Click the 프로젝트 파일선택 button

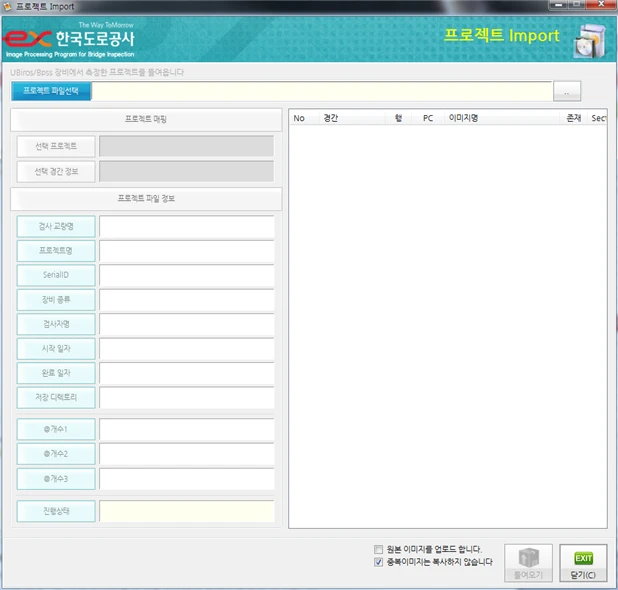[x=51, y=91]
